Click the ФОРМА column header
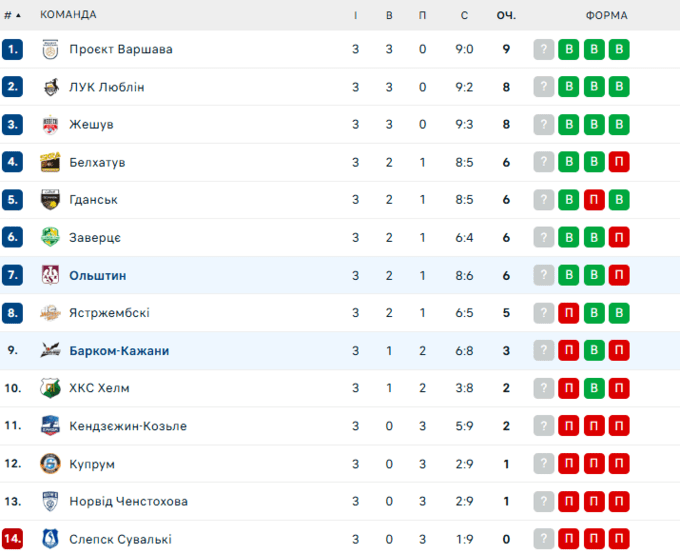 tap(606, 15)
